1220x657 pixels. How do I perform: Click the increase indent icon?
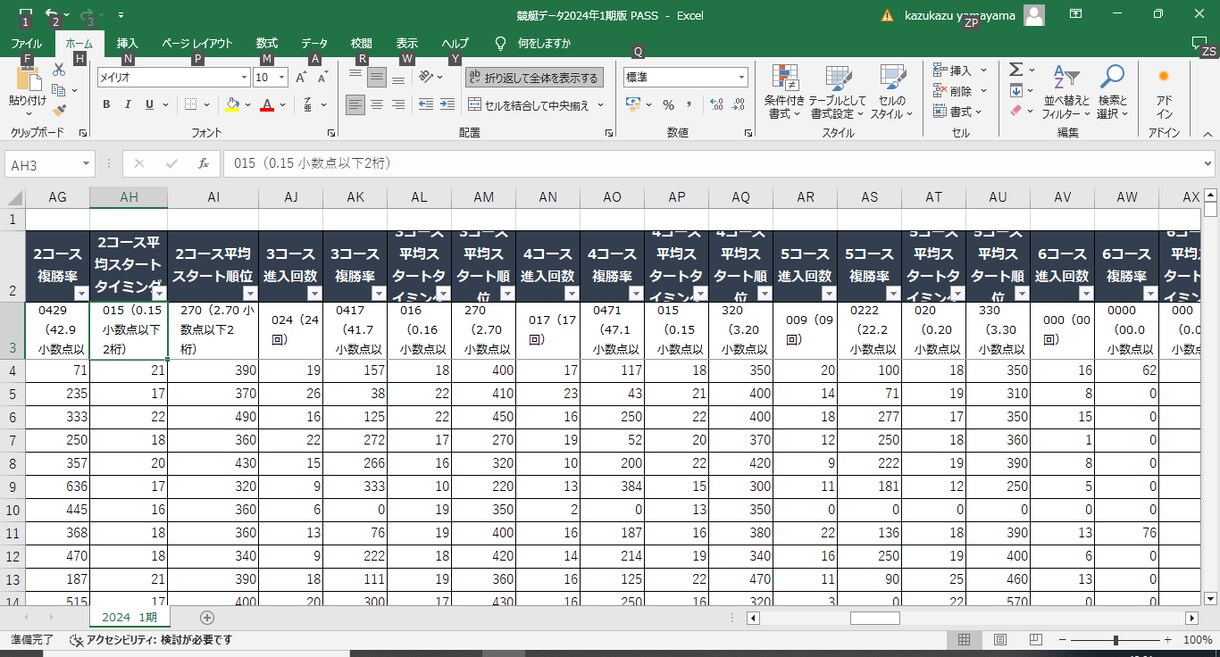point(445,104)
